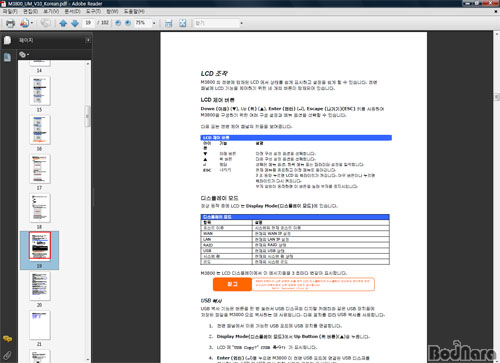This screenshot has width=500, height=363.
Task: Select the page 17 thumbnail
Action: (x=40, y=169)
